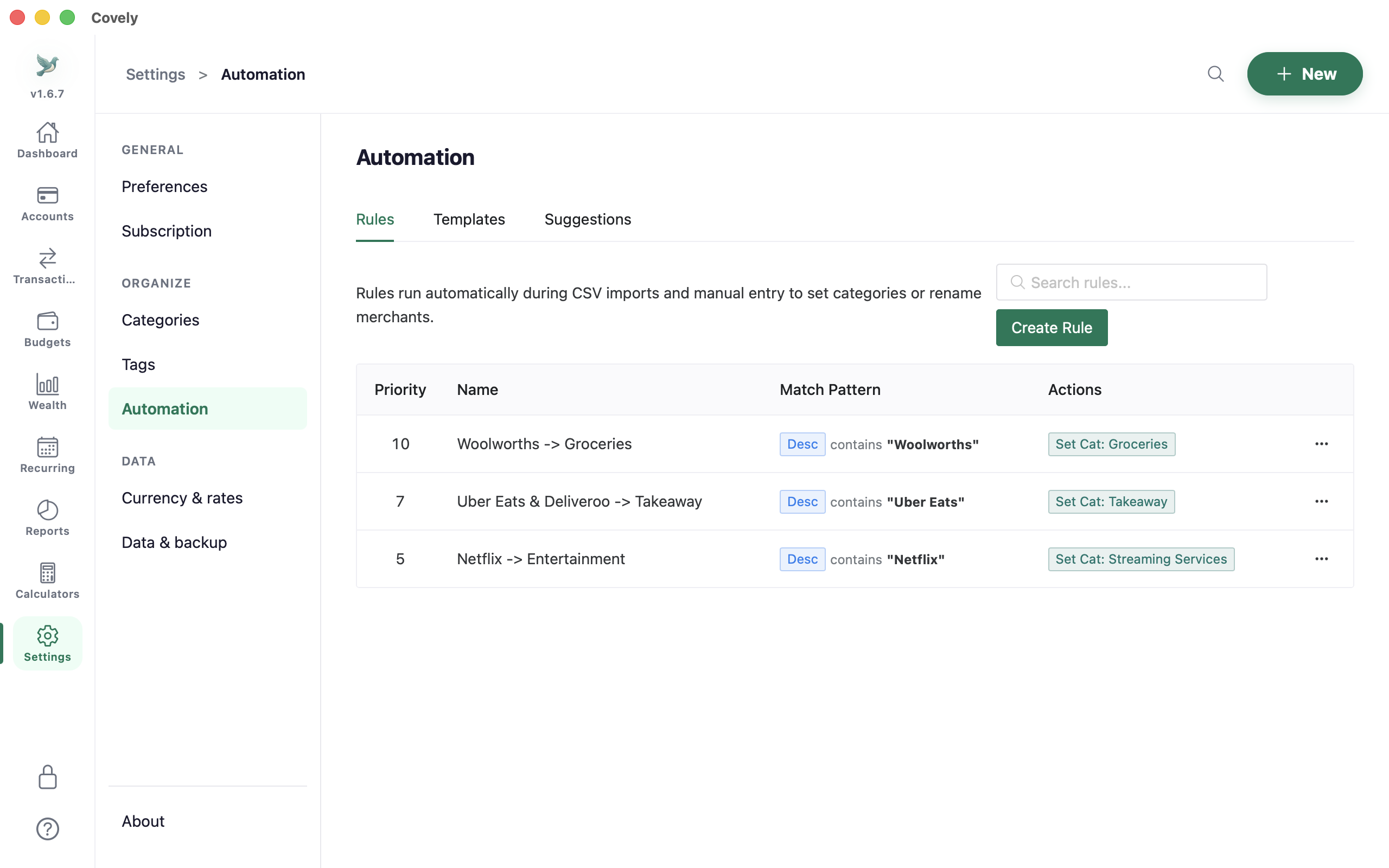Select the 'Netflix -> Entertainment' rule name
Screen dimensions: 1389x868
click(540, 559)
